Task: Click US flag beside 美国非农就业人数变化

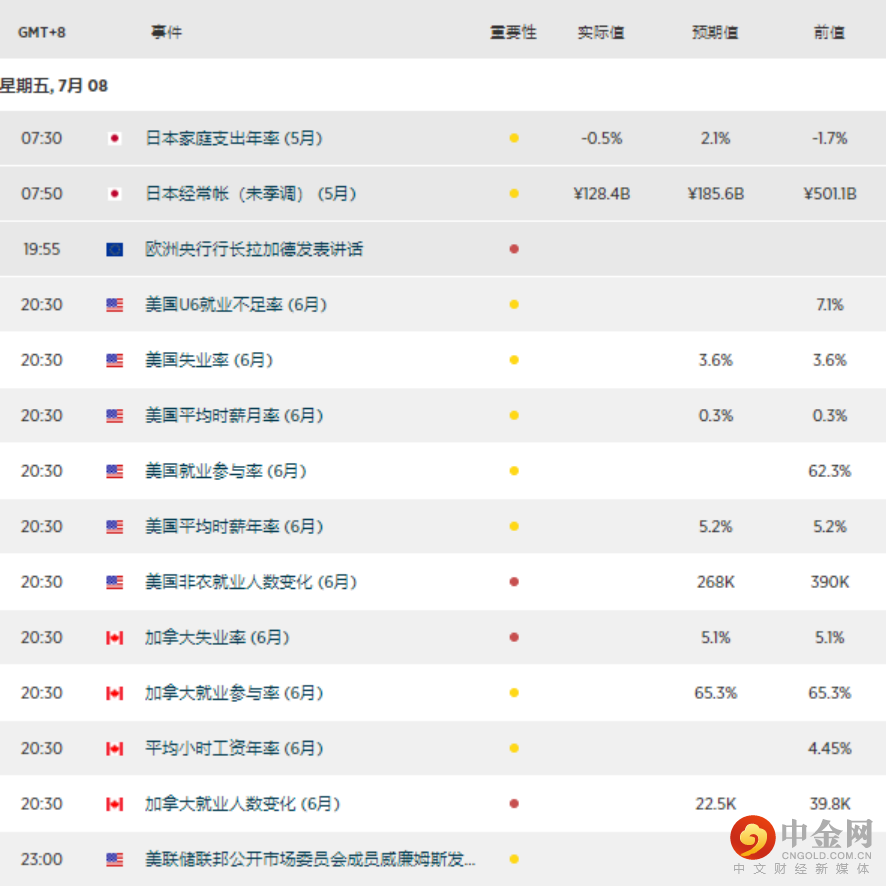Action: (x=115, y=582)
